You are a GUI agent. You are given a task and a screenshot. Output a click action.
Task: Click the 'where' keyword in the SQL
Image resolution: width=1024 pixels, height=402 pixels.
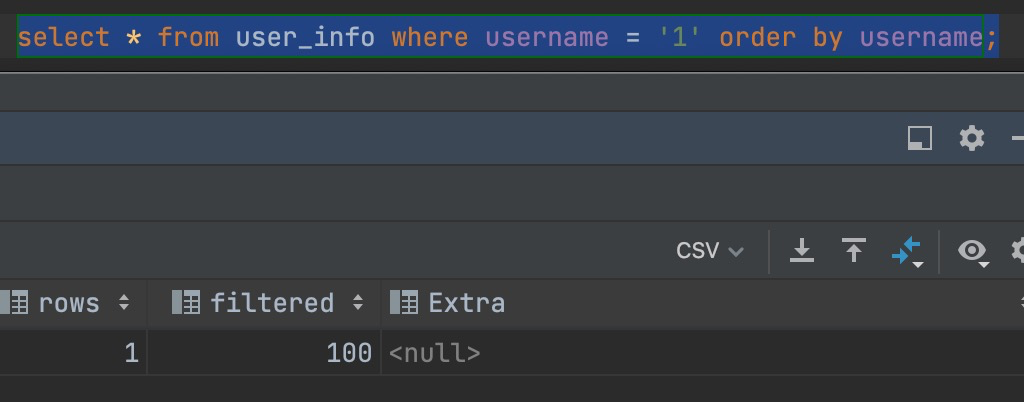[x=429, y=38]
